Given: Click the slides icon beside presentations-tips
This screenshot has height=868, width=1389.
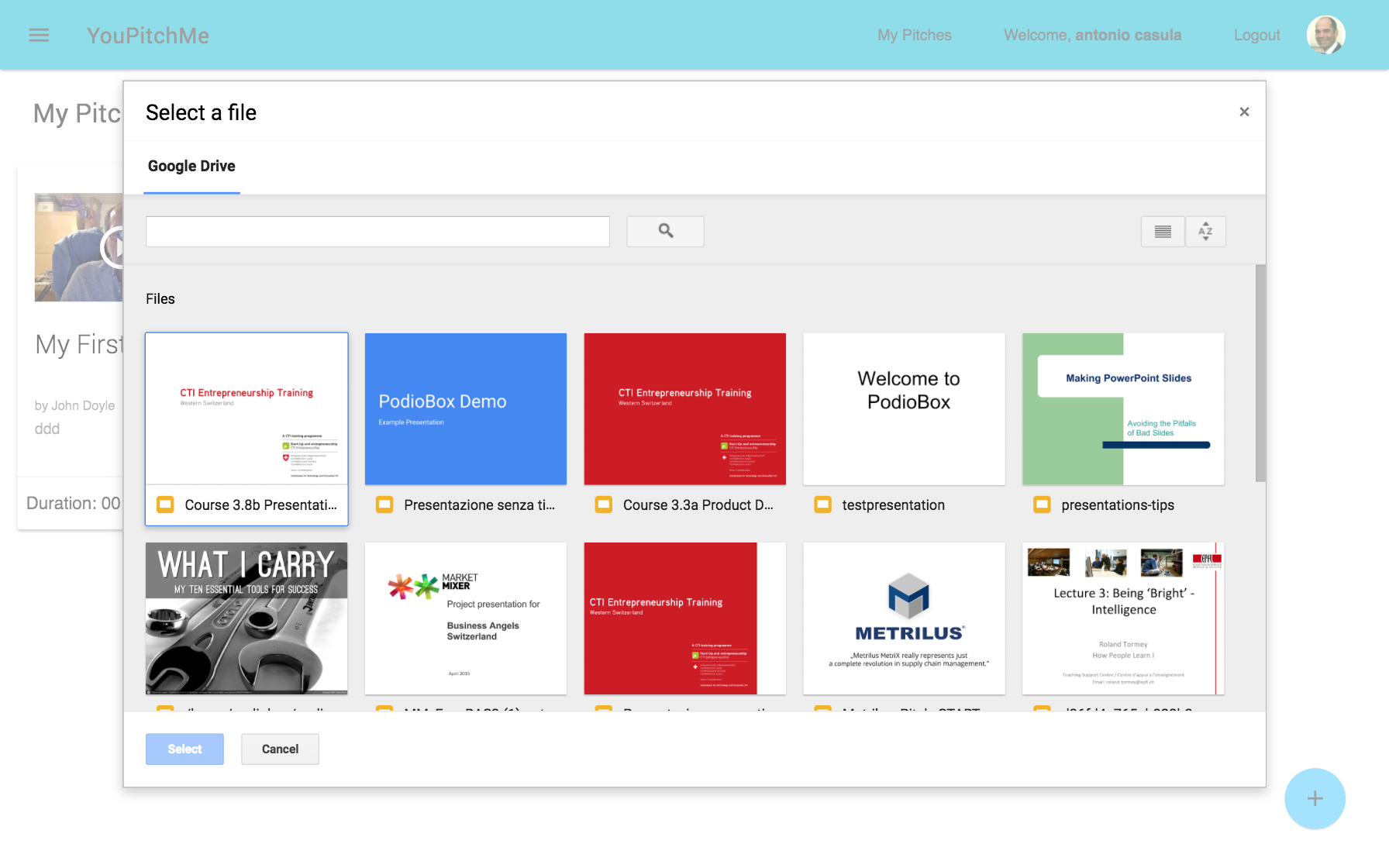Looking at the screenshot, I should pyautogui.click(x=1043, y=505).
